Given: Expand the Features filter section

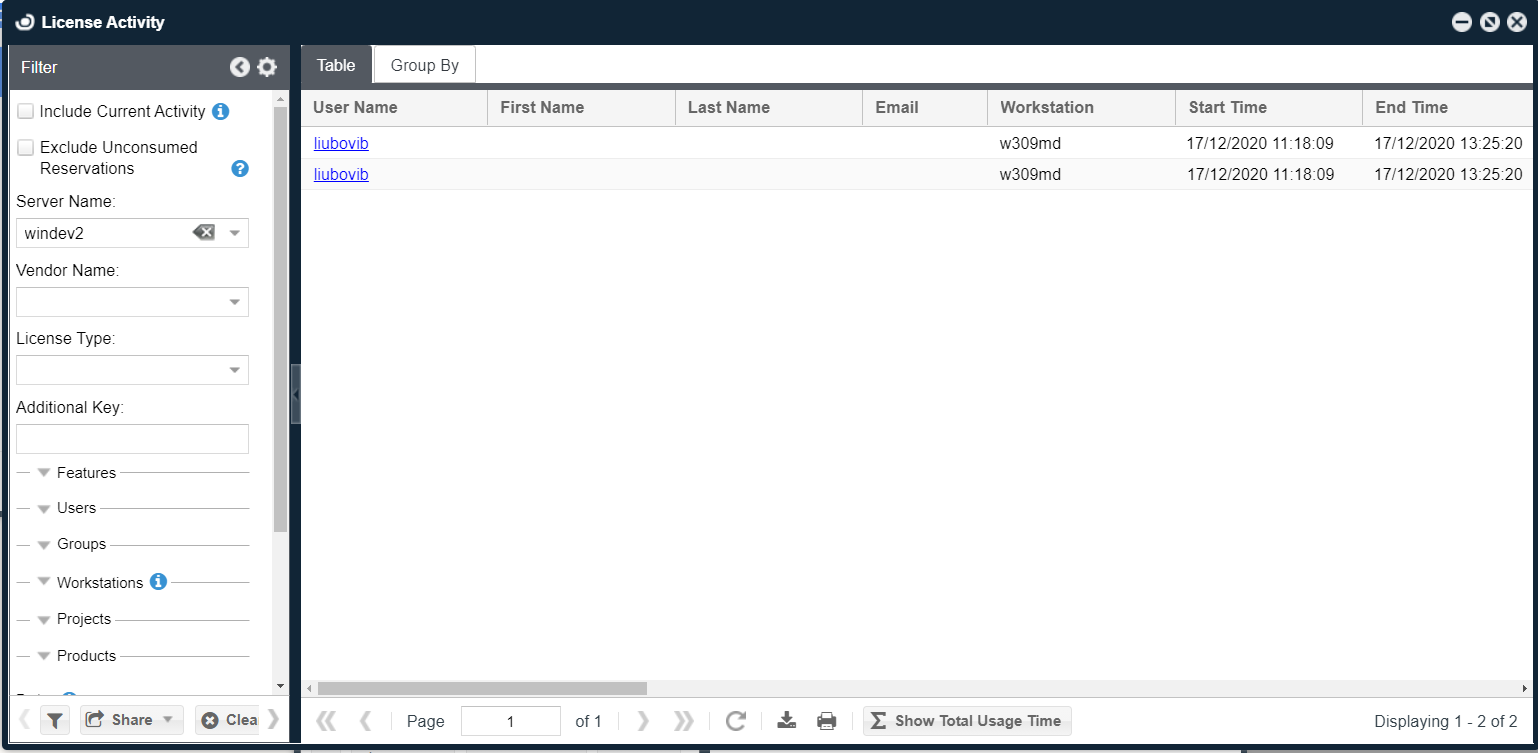Looking at the screenshot, I should coord(43,472).
